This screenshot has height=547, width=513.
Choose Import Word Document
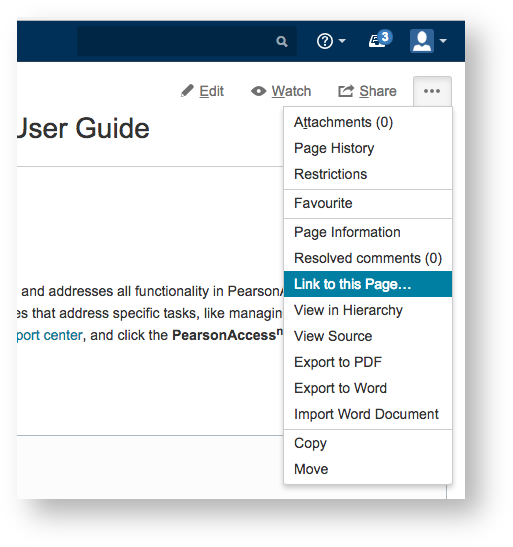click(368, 414)
